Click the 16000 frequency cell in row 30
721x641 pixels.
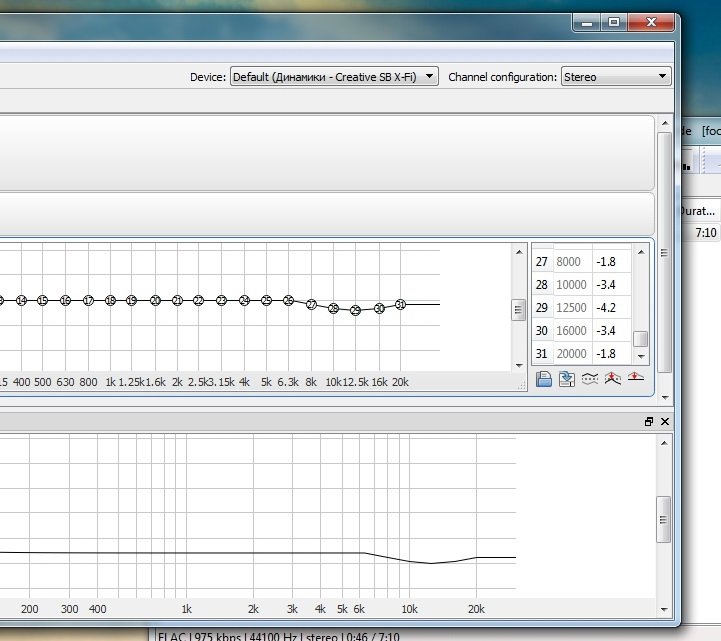click(x=572, y=331)
